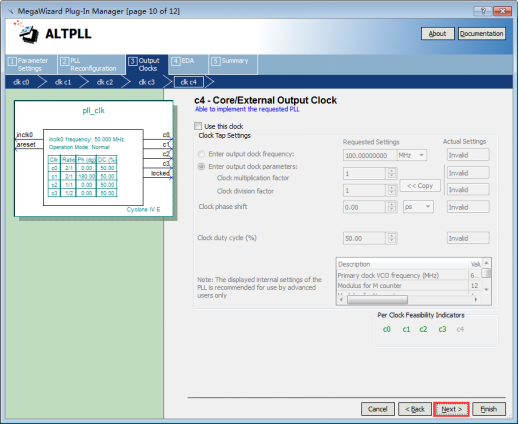Click the '<< Copy' button

click(x=420, y=186)
